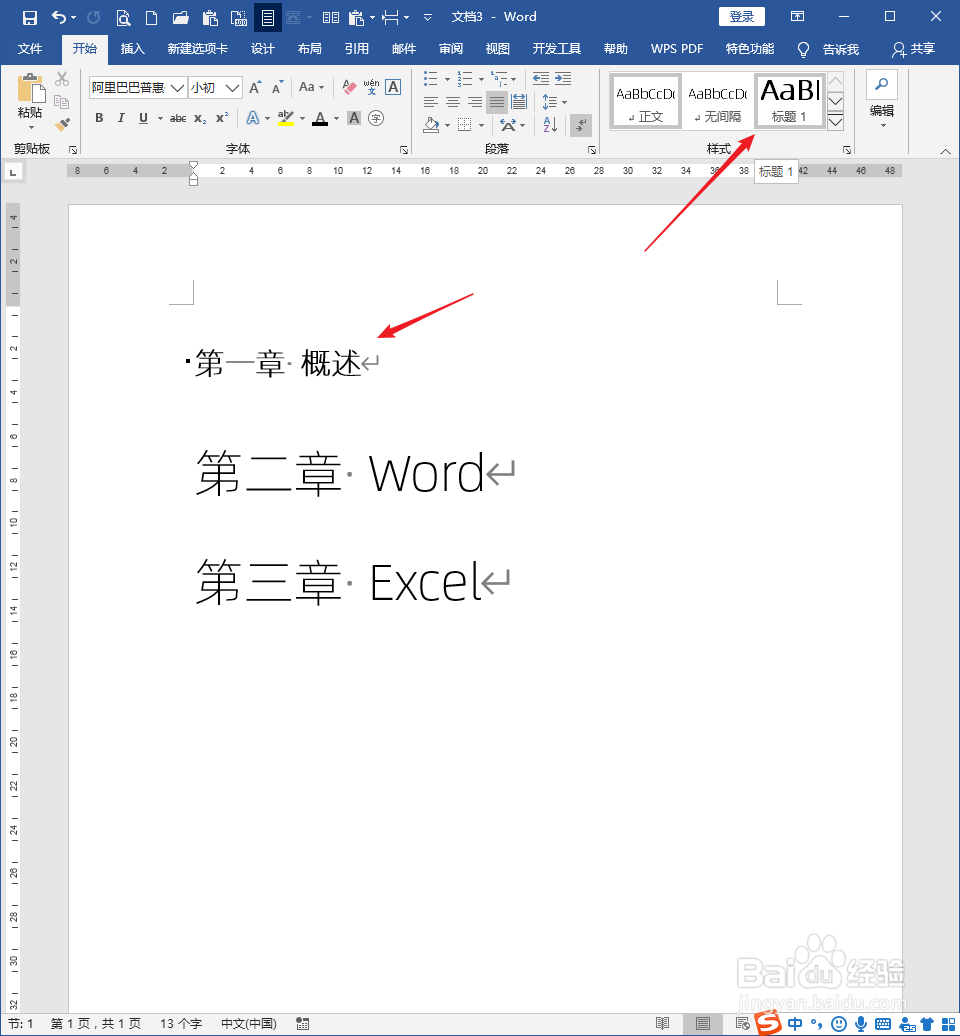Switch to the Insert tab
Screen dimensions: 960x1036
click(x=132, y=49)
